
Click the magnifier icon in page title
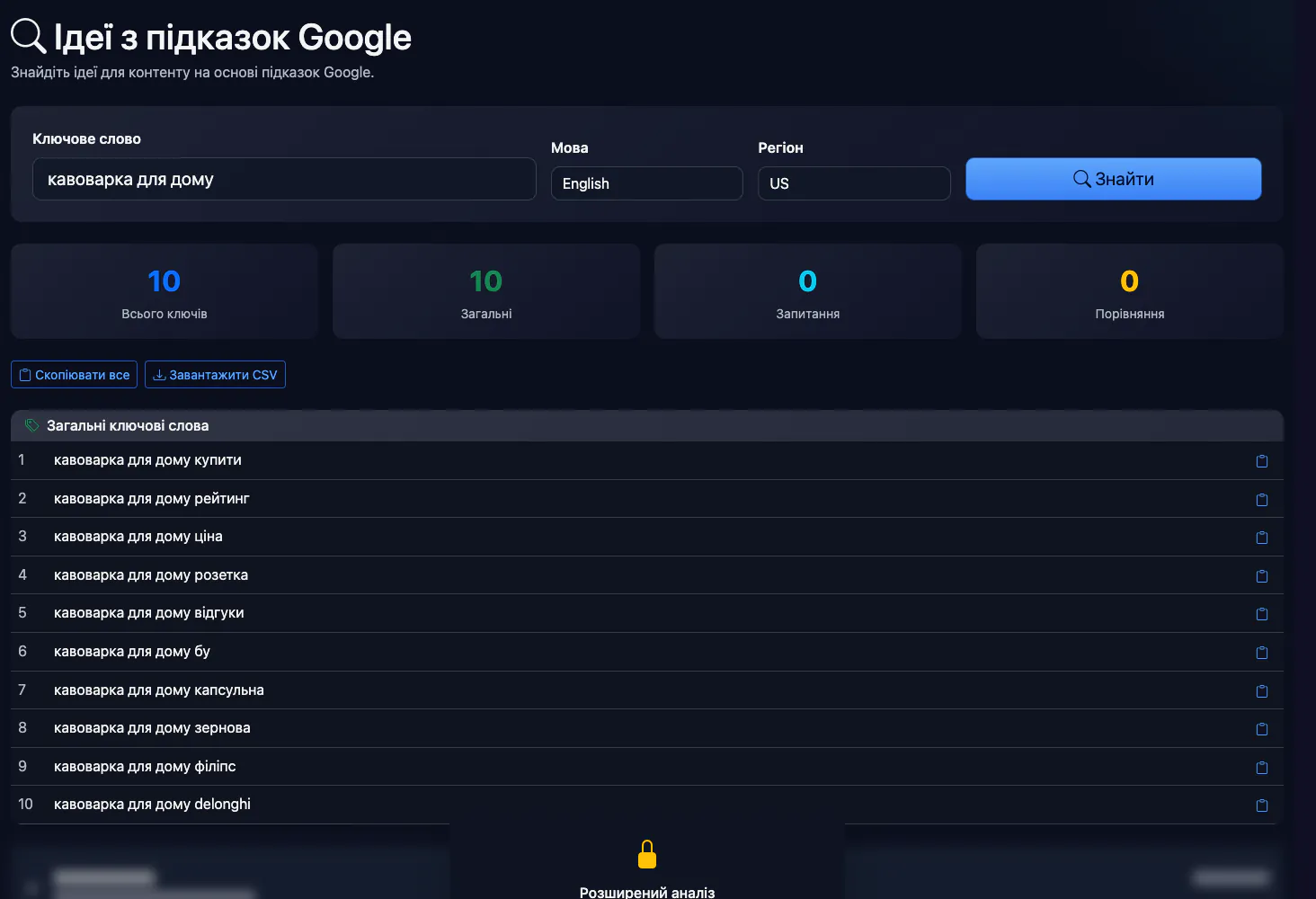tap(28, 36)
